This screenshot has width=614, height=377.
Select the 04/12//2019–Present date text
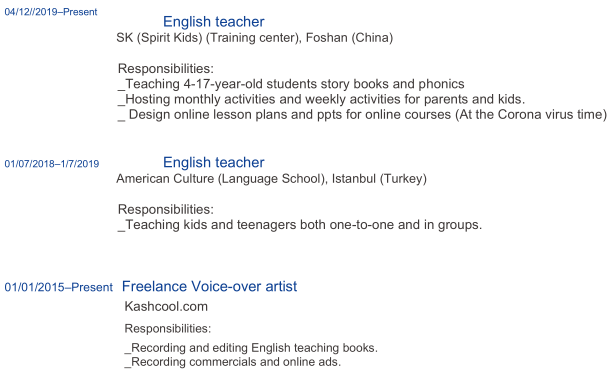[51, 12]
